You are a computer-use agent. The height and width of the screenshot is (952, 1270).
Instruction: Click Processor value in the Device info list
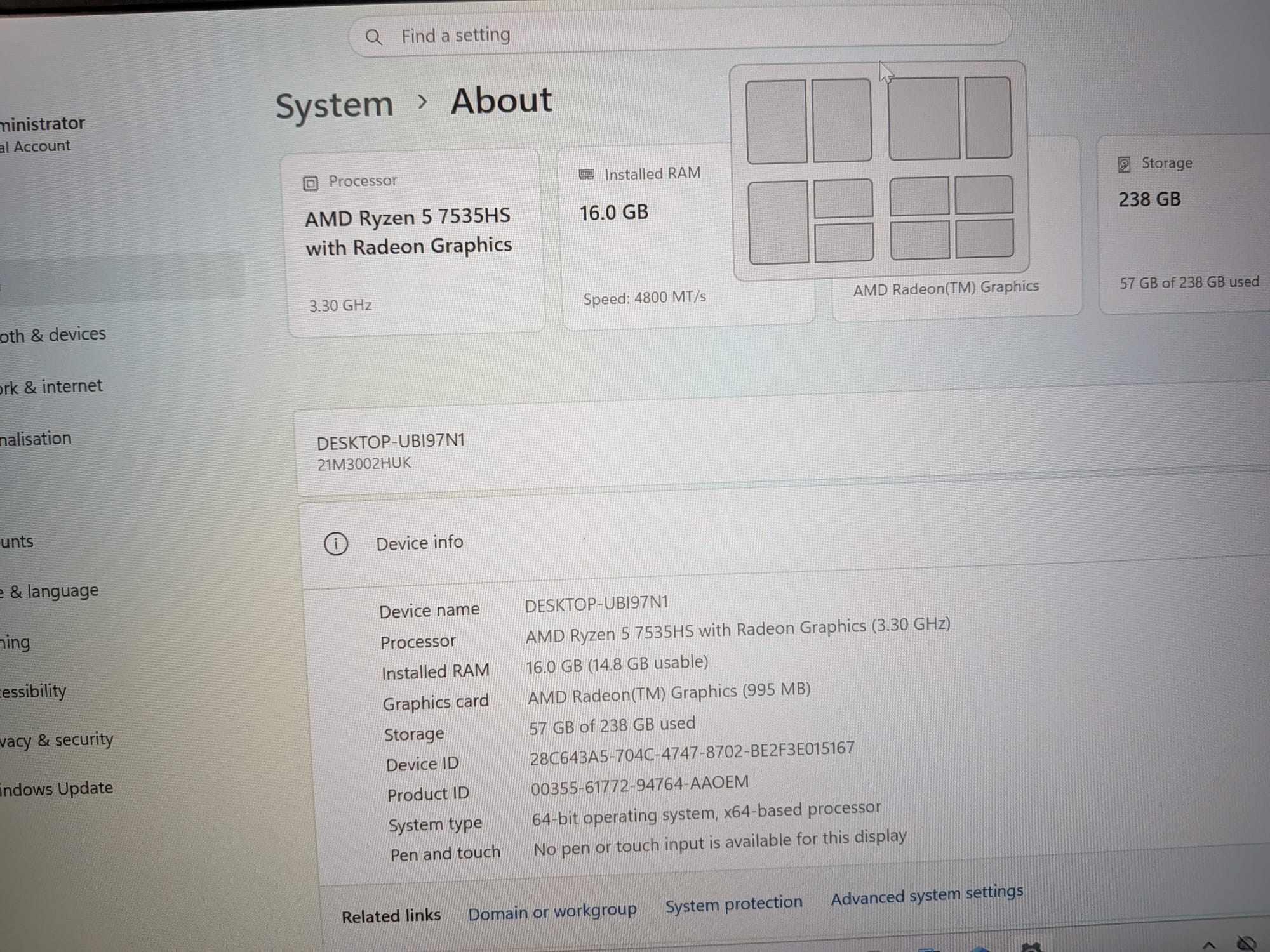click(x=738, y=630)
